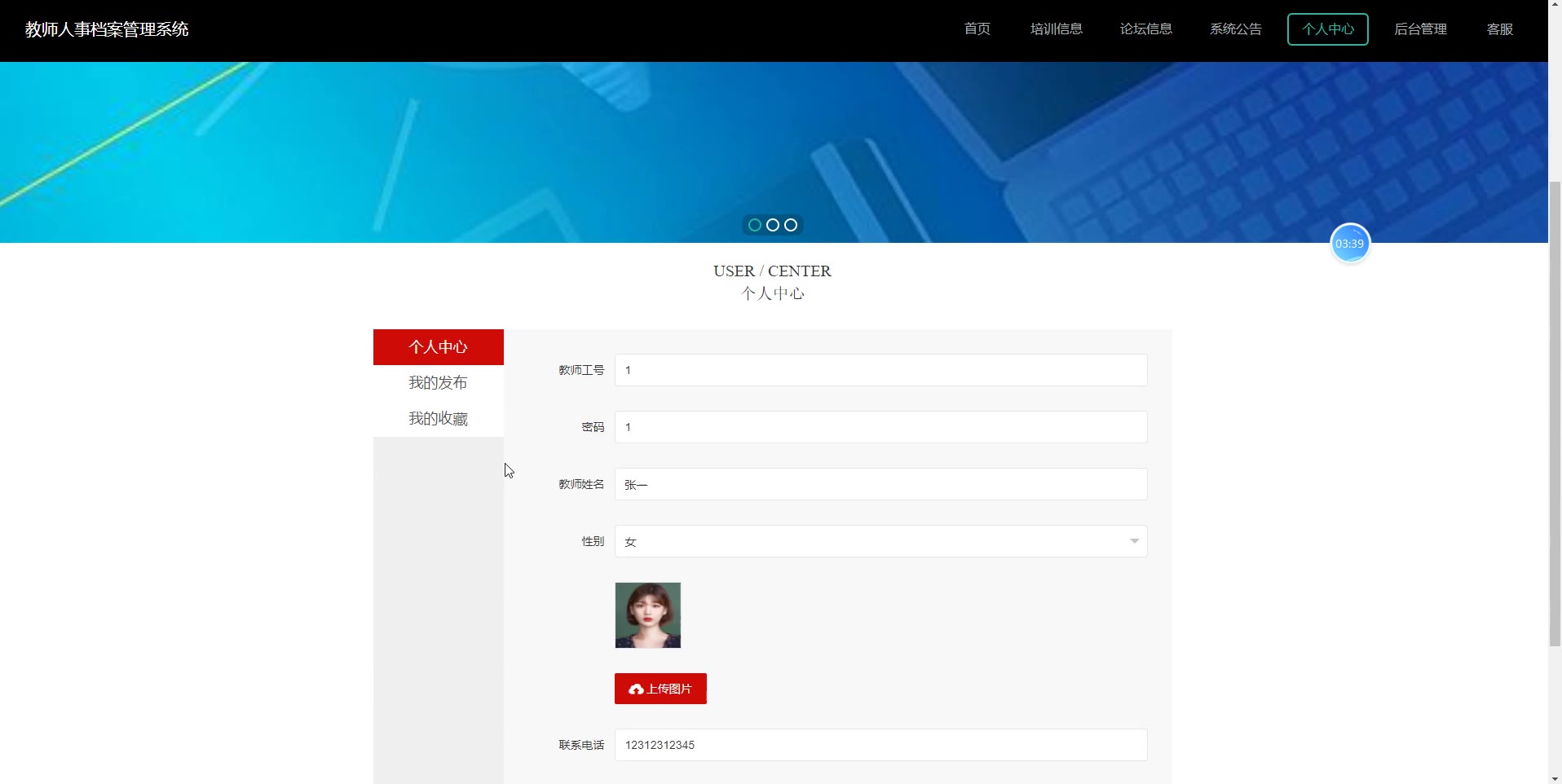Click the page vertical scrollbar
This screenshot has height=784, width=1562.
pyautogui.click(x=1555, y=416)
